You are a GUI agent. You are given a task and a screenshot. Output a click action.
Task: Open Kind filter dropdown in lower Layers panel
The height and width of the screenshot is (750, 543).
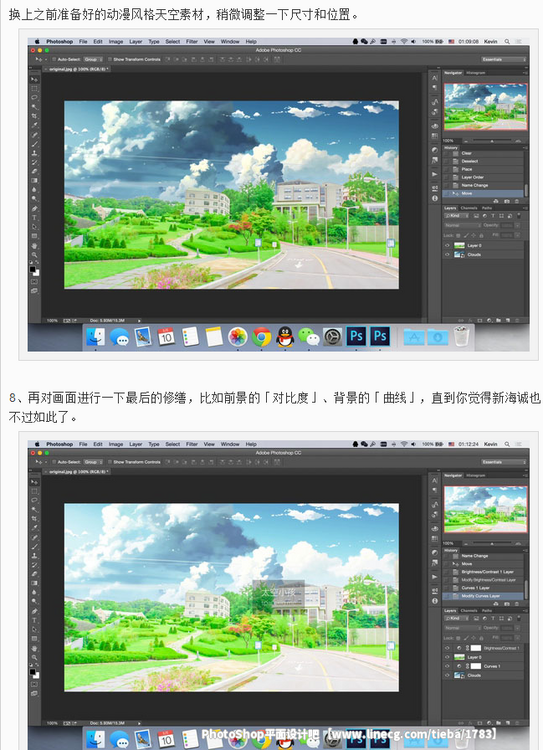point(456,618)
